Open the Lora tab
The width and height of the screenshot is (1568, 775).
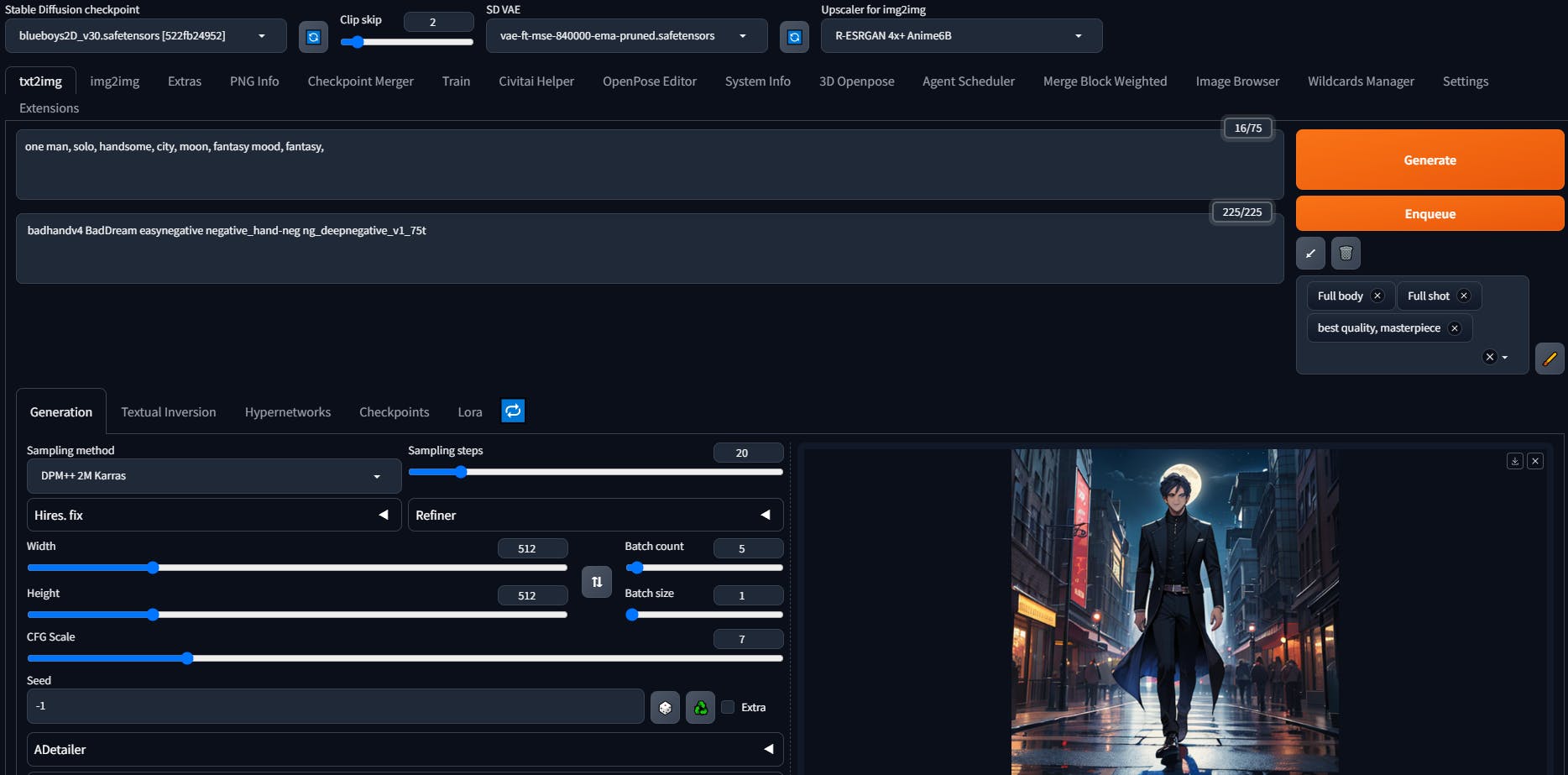pyautogui.click(x=470, y=412)
